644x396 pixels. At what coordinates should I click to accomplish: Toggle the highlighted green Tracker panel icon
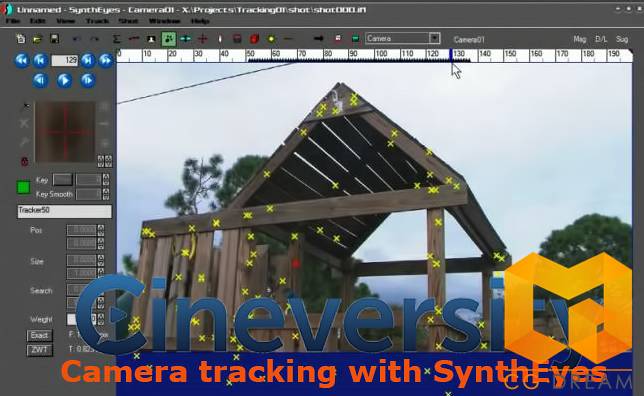[168, 39]
